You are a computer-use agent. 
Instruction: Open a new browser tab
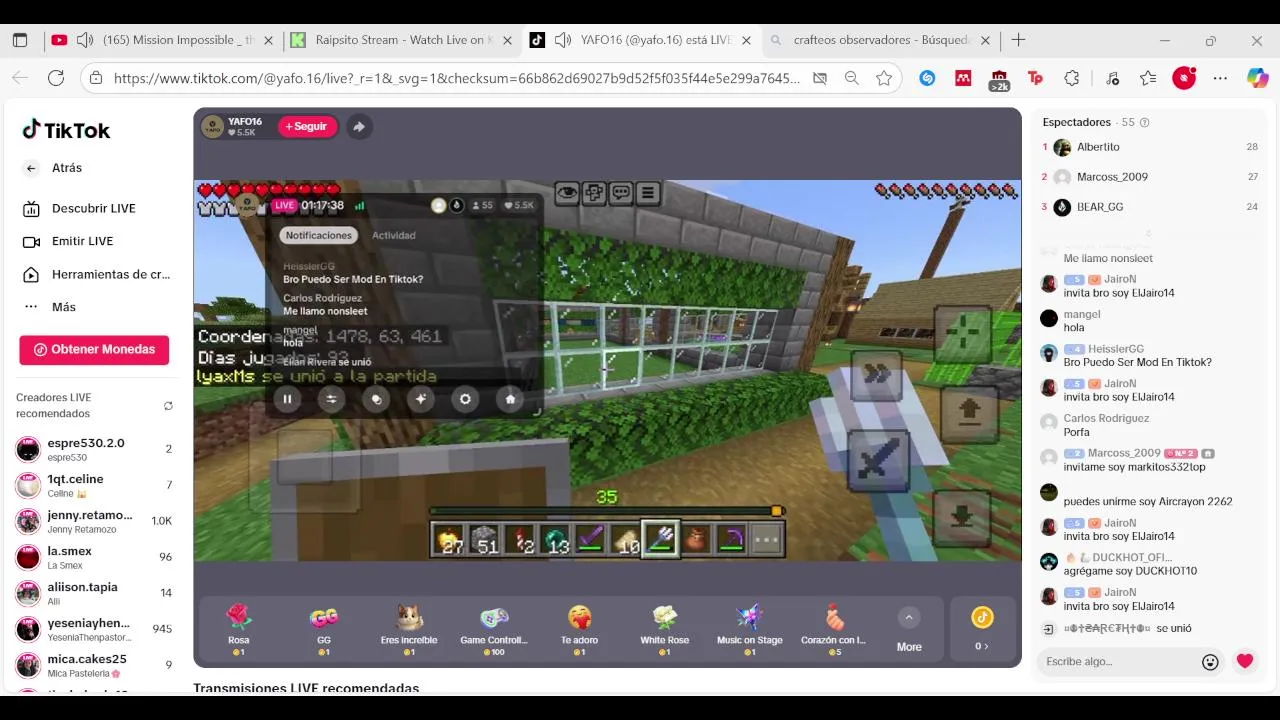pos(1018,40)
